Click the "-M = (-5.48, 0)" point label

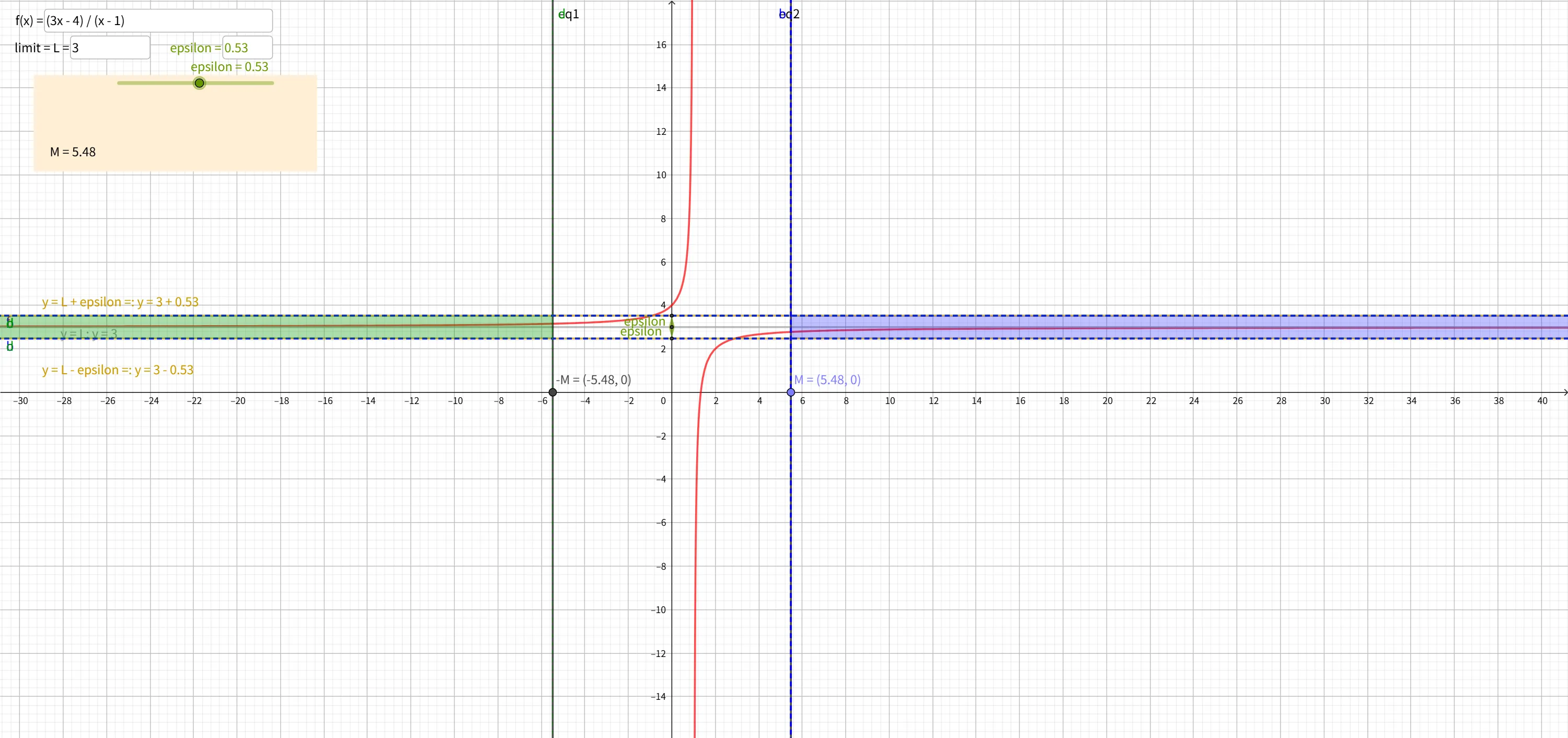coord(593,380)
